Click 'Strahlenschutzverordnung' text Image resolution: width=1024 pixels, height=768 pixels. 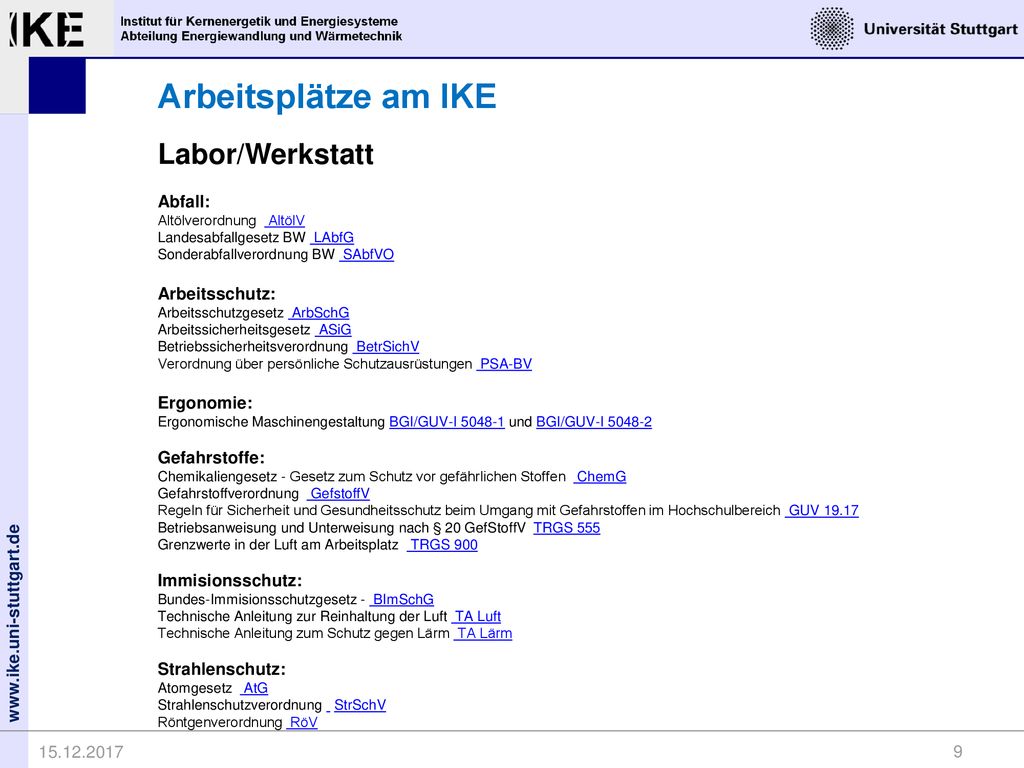point(240,705)
